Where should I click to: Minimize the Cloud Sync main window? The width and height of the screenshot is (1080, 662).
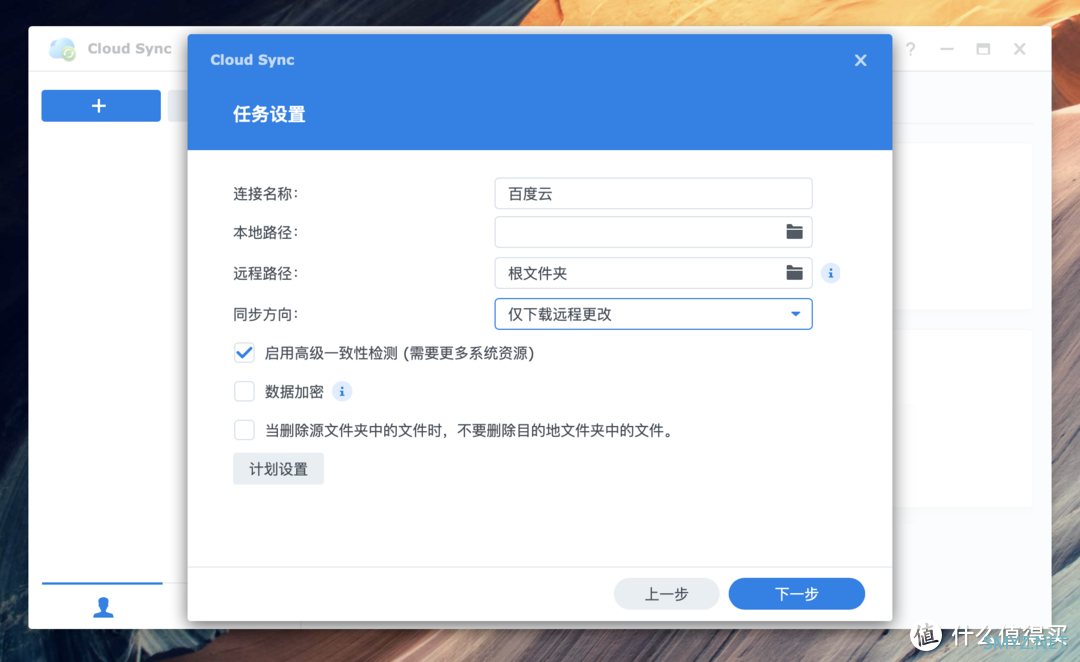947,49
